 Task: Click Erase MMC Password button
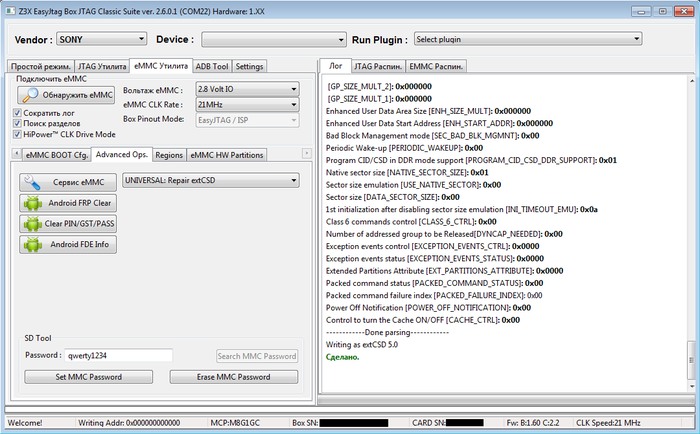(233, 377)
